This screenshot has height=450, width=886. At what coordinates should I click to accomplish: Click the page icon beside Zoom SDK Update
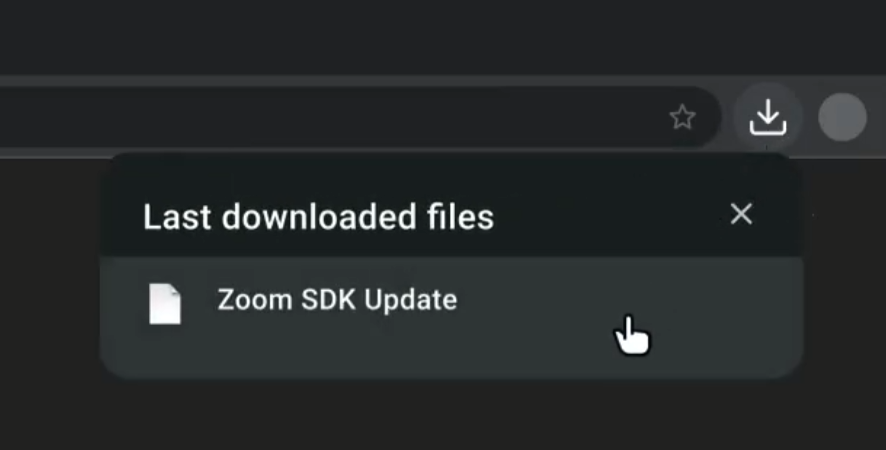[x=164, y=304]
